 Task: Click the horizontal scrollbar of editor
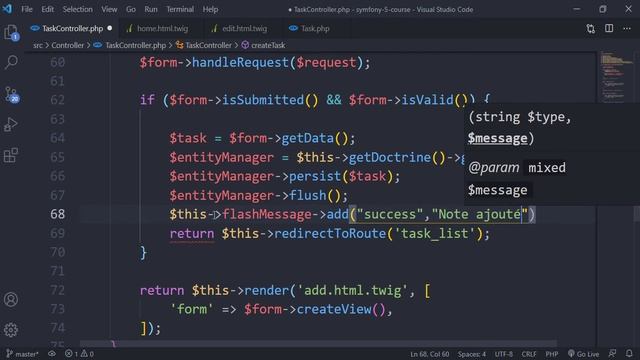click(318, 343)
